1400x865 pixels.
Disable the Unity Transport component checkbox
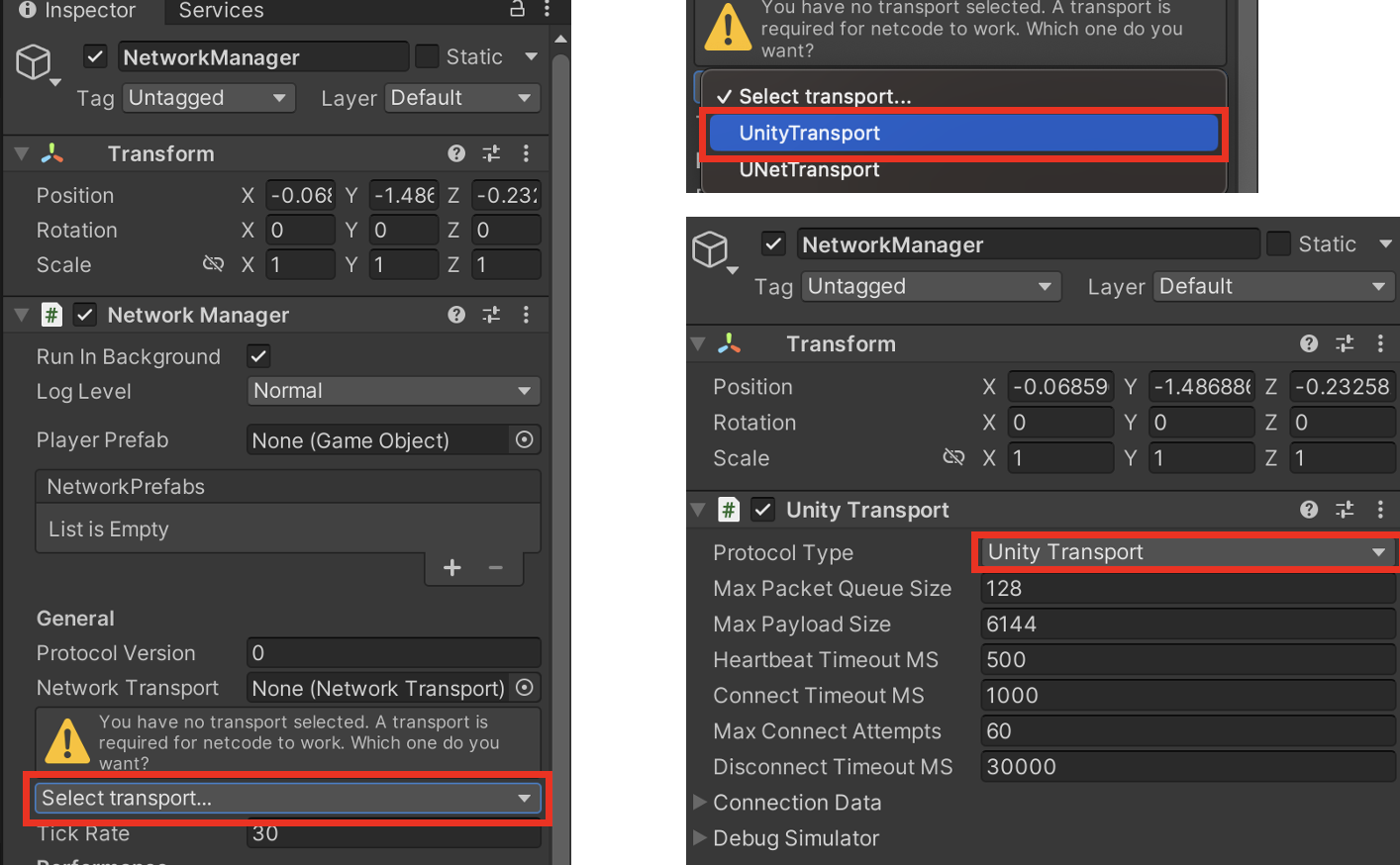[762, 510]
